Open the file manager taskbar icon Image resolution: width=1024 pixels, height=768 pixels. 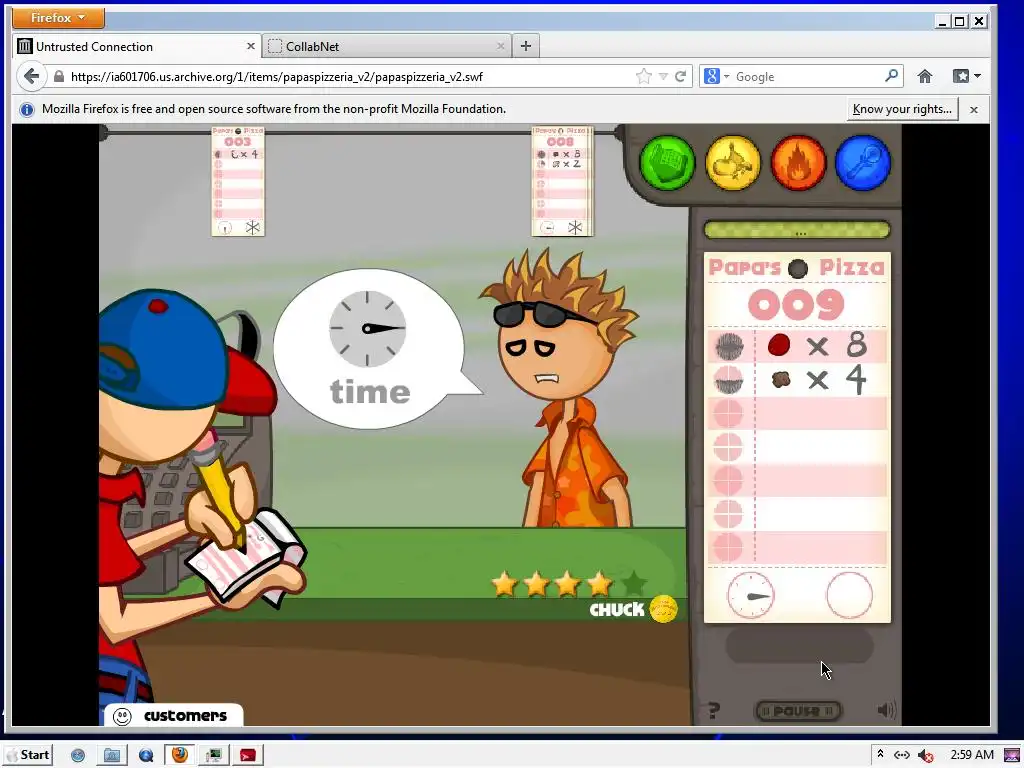(x=112, y=756)
